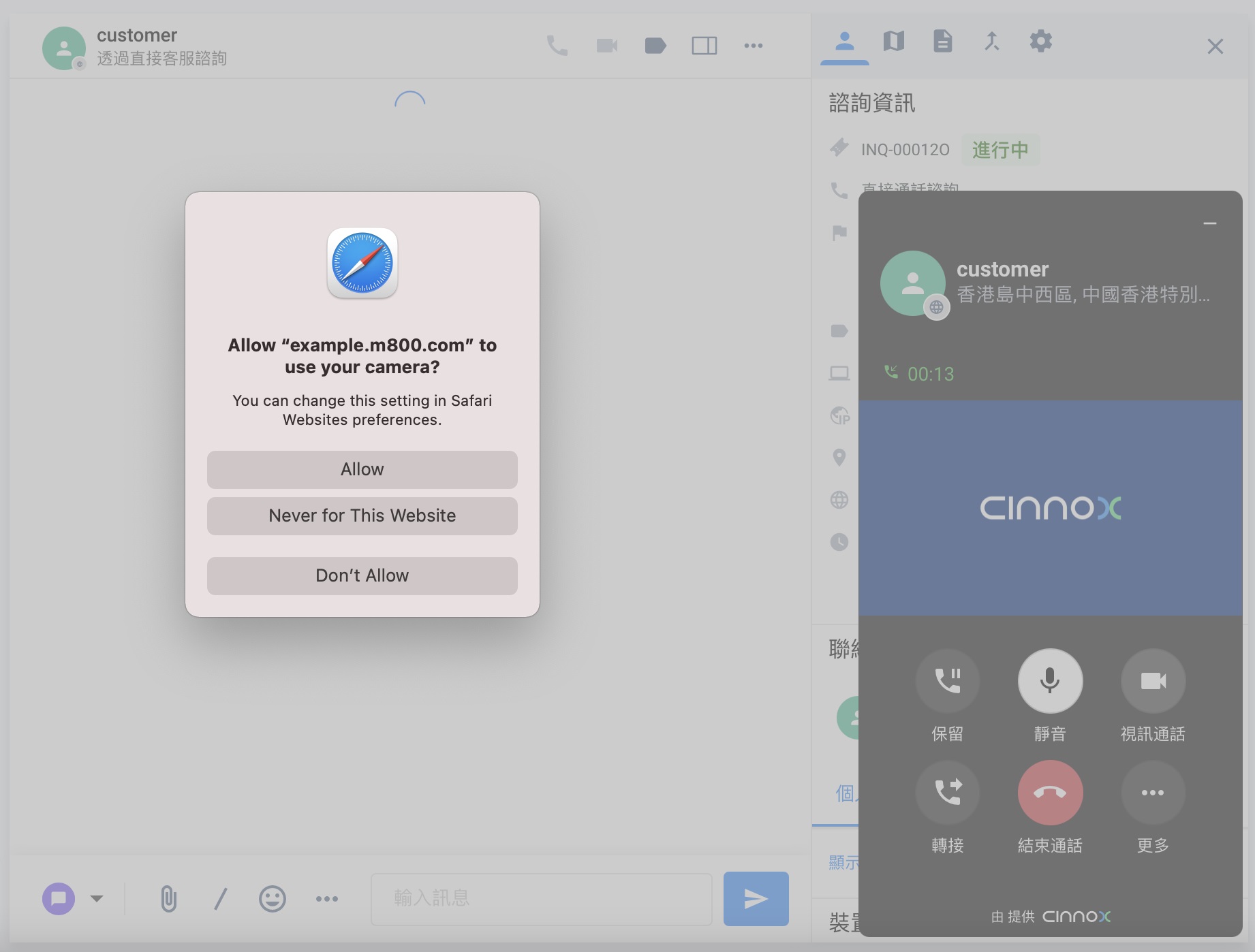1255x952 pixels.
Task: Click the laptop device icon in sidebar
Action: pos(839,373)
